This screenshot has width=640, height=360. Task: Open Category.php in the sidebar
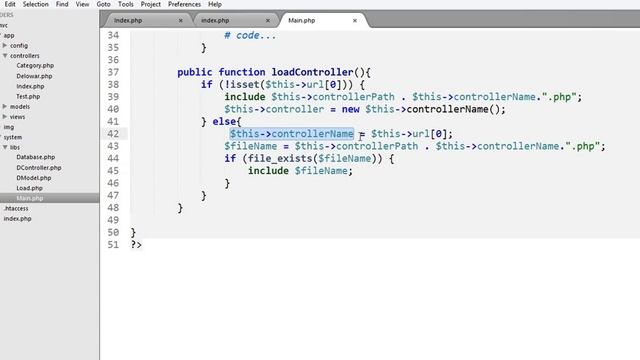click(35, 65)
